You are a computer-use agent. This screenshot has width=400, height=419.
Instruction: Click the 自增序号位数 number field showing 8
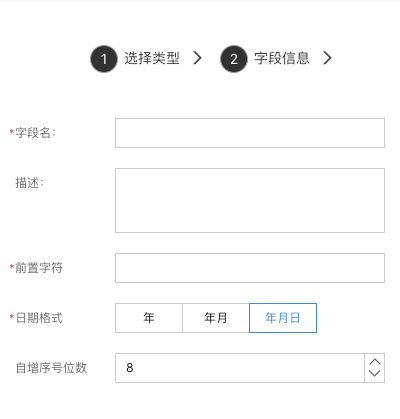coord(240,368)
